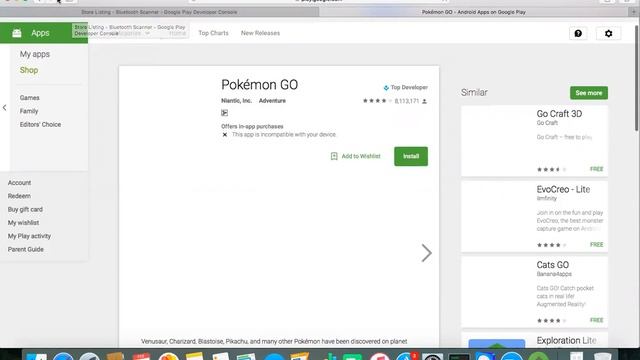The width and height of the screenshot is (640, 360).
Task: Click the Add to Wishlist bookmark icon
Action: [334, 156]
